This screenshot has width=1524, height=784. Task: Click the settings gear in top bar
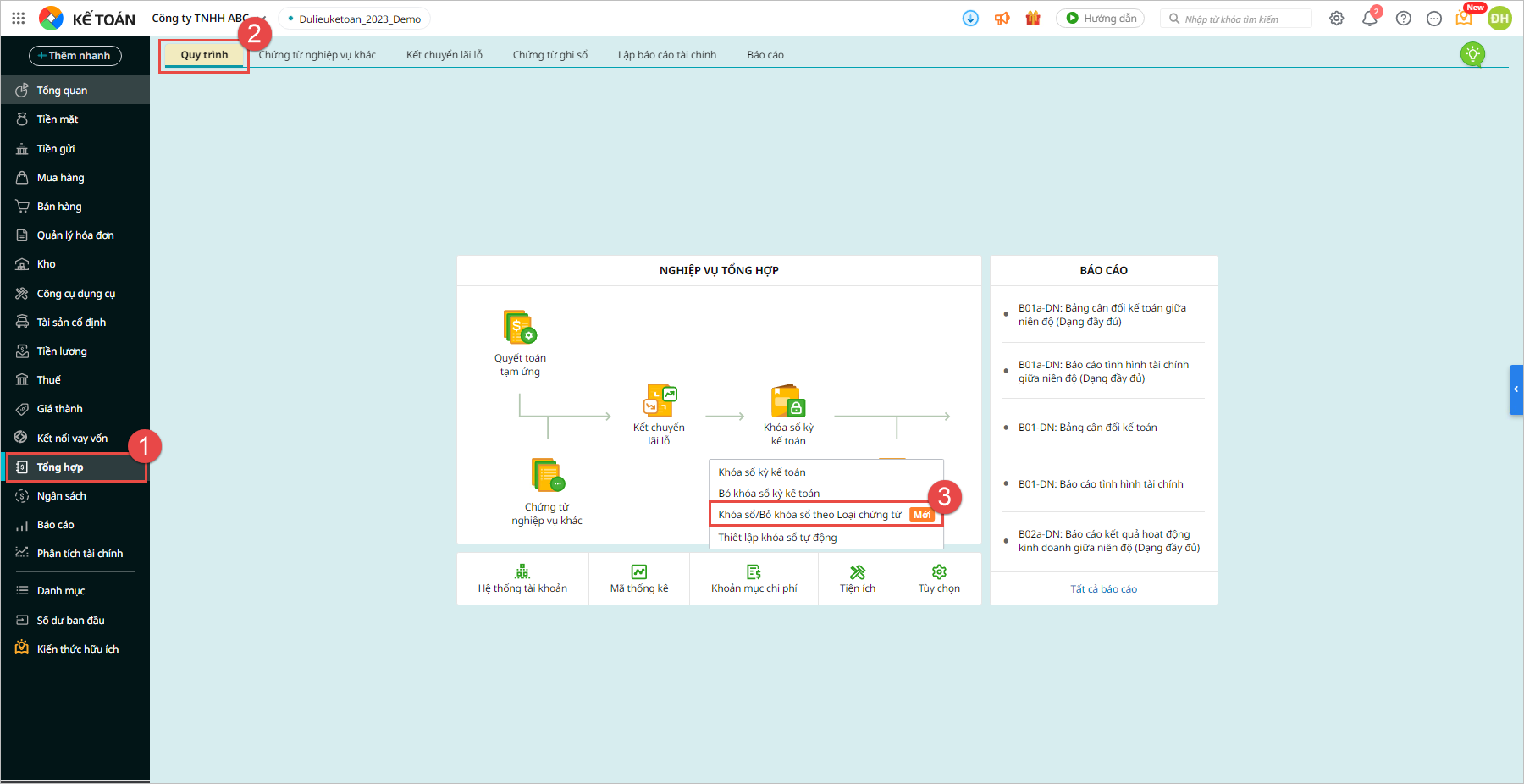(1336, 18)
